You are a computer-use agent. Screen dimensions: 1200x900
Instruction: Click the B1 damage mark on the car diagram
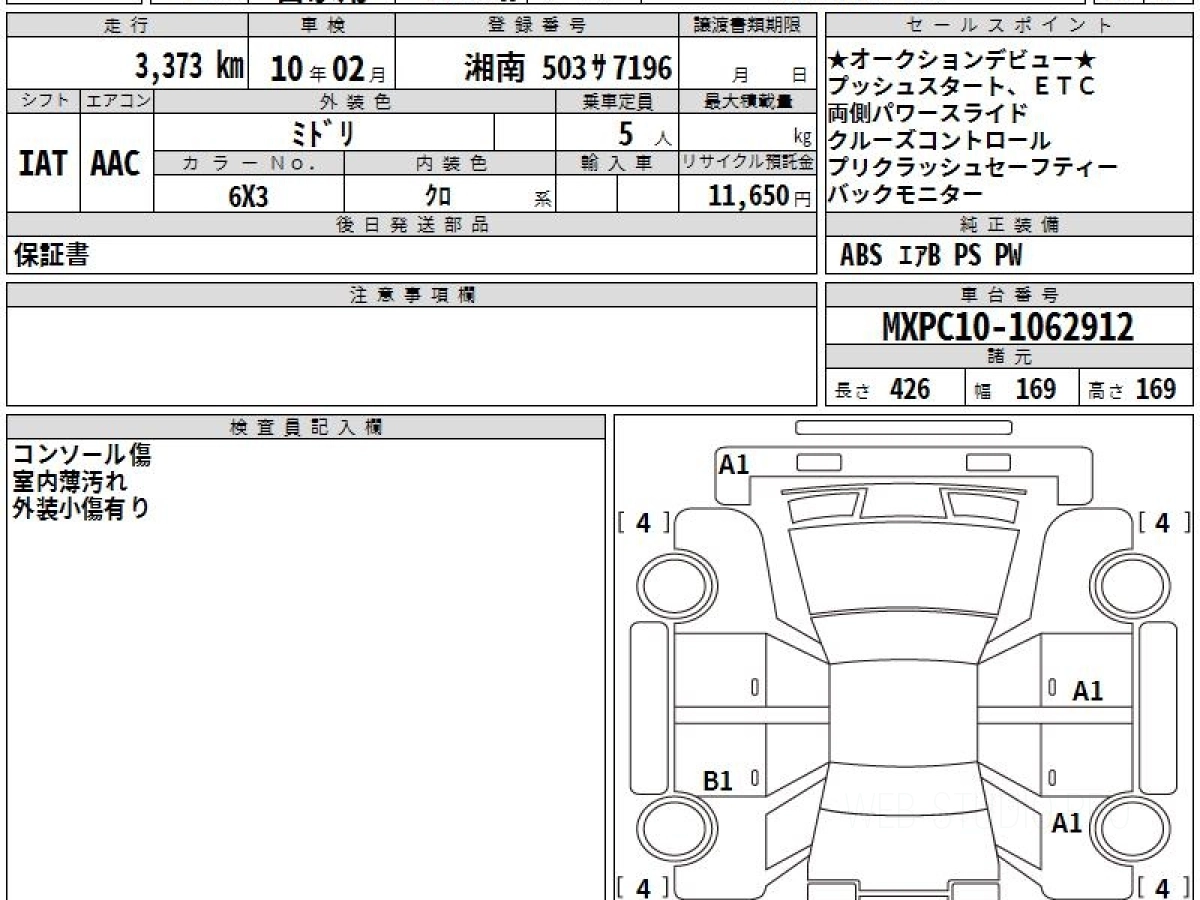coord(718,781)
